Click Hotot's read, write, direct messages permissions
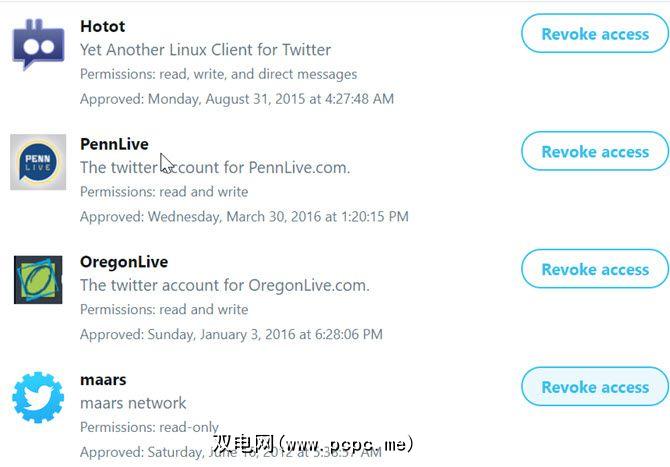Viewport: 670px width, 467px height. (x=218, y=74)
